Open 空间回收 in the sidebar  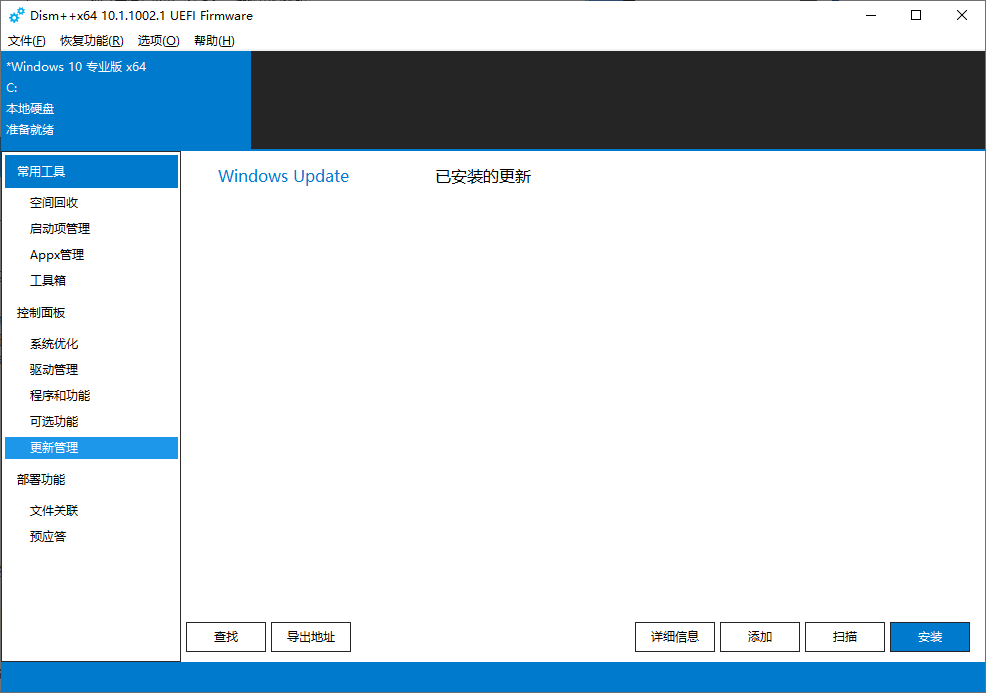pyautogui.click(x=54, y=203)
